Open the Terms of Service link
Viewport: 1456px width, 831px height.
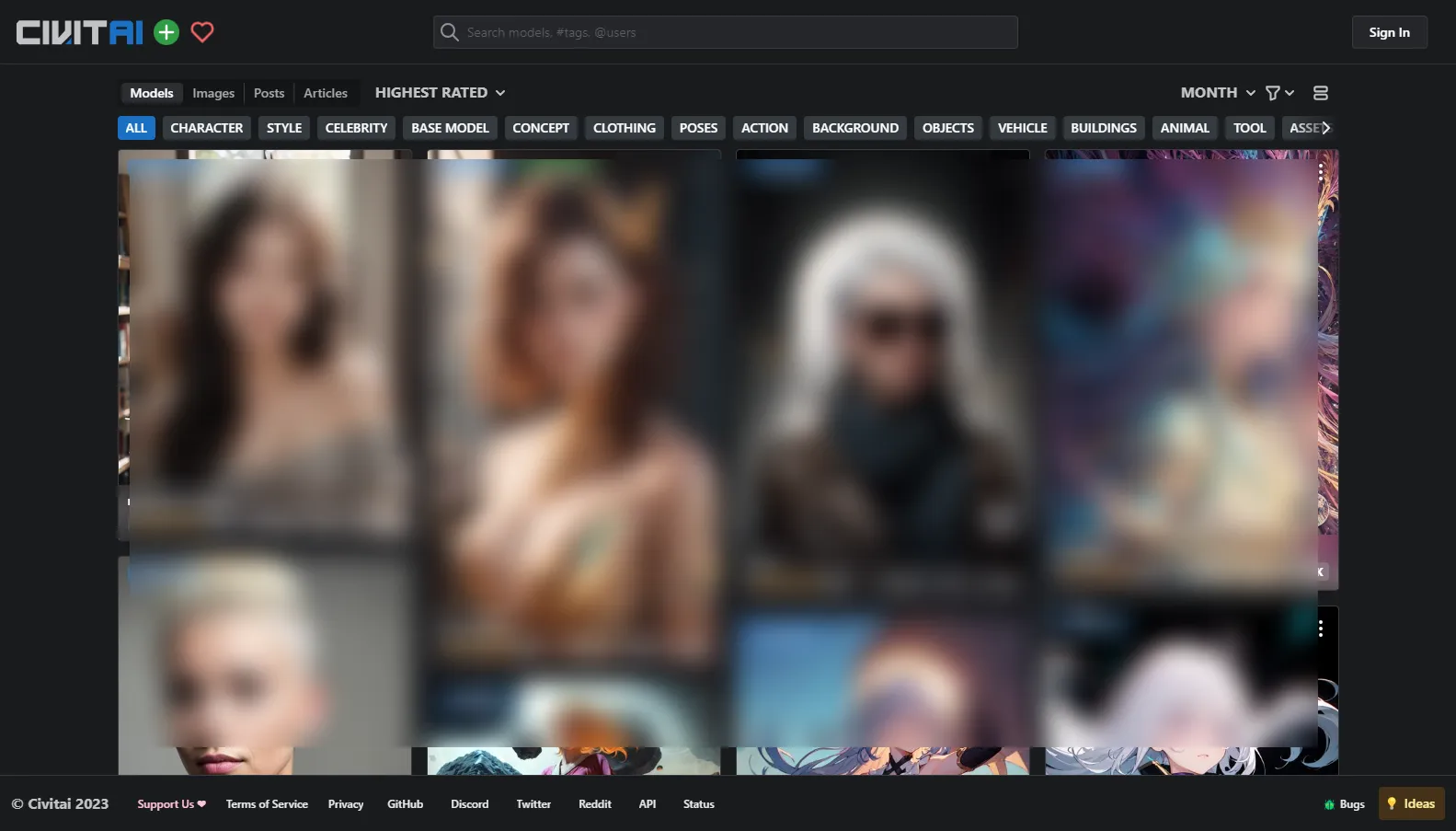point(267,804)
